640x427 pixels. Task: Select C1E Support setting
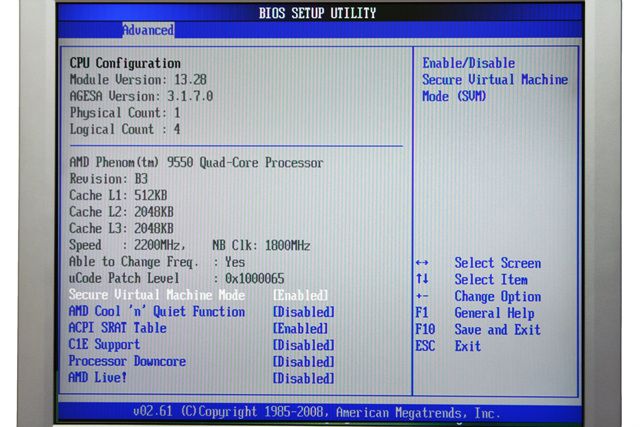(x=104, y=345)
